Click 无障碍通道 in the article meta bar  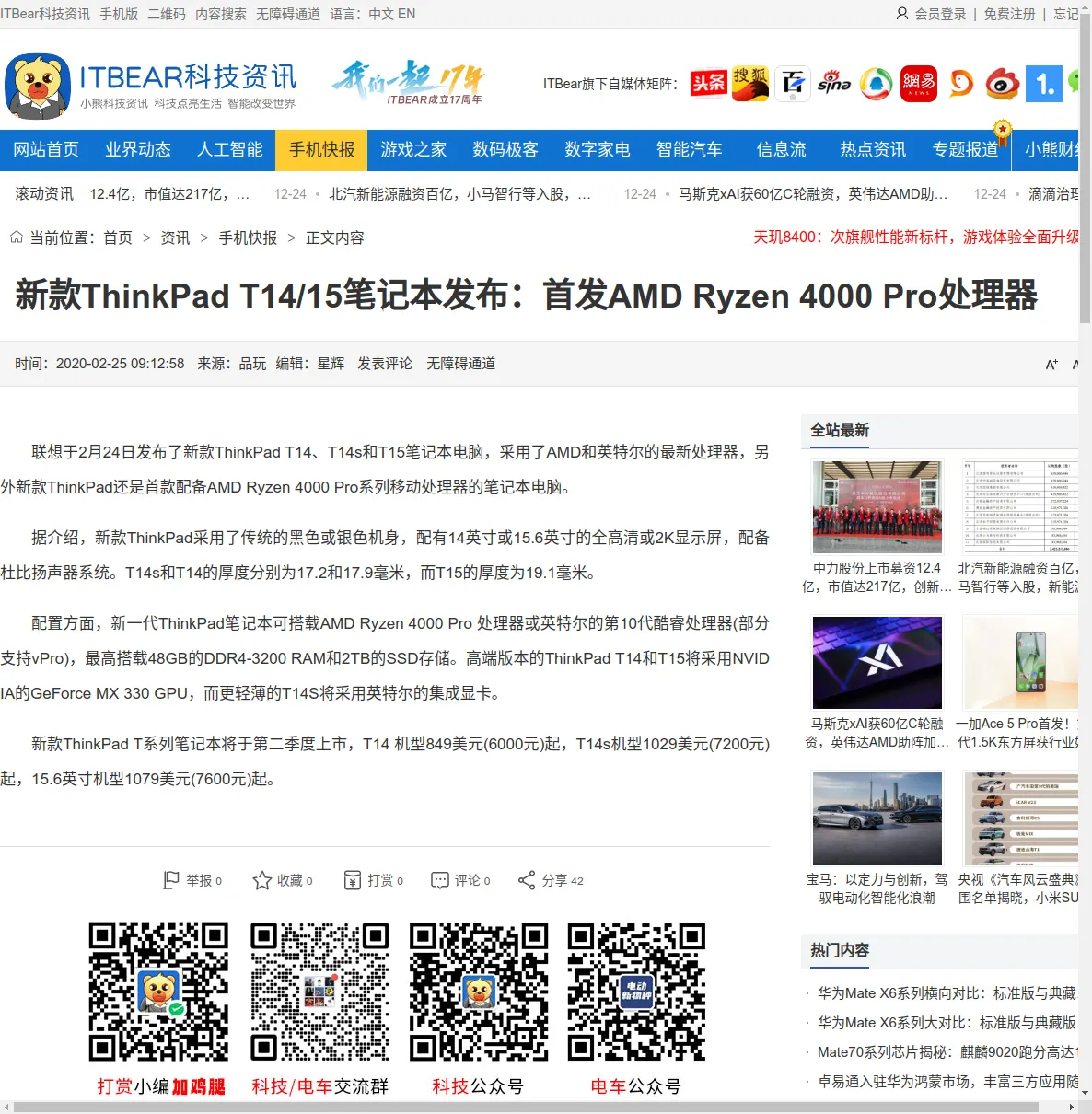[460, 364]
